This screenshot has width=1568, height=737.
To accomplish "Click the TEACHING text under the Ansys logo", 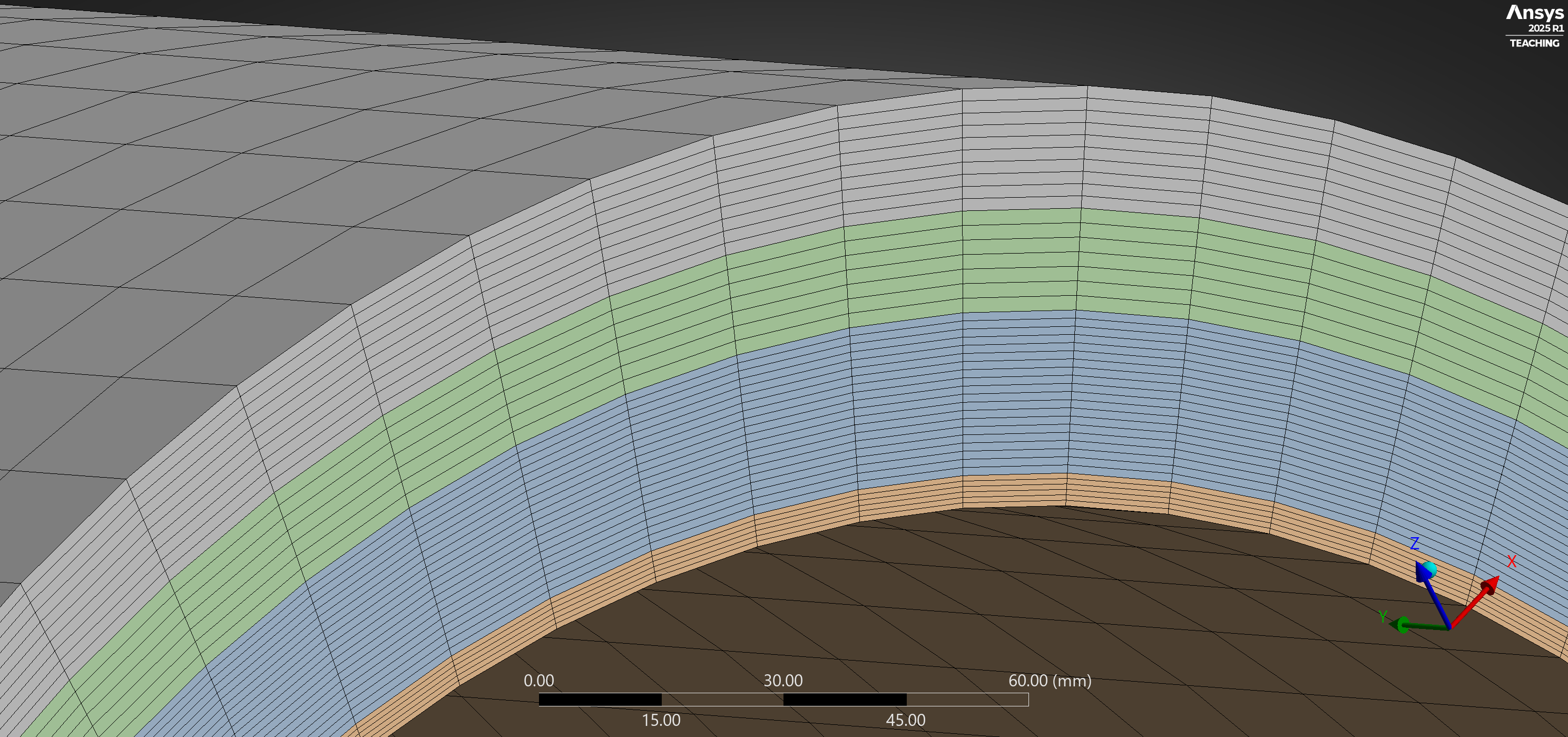I will 1534,43.
